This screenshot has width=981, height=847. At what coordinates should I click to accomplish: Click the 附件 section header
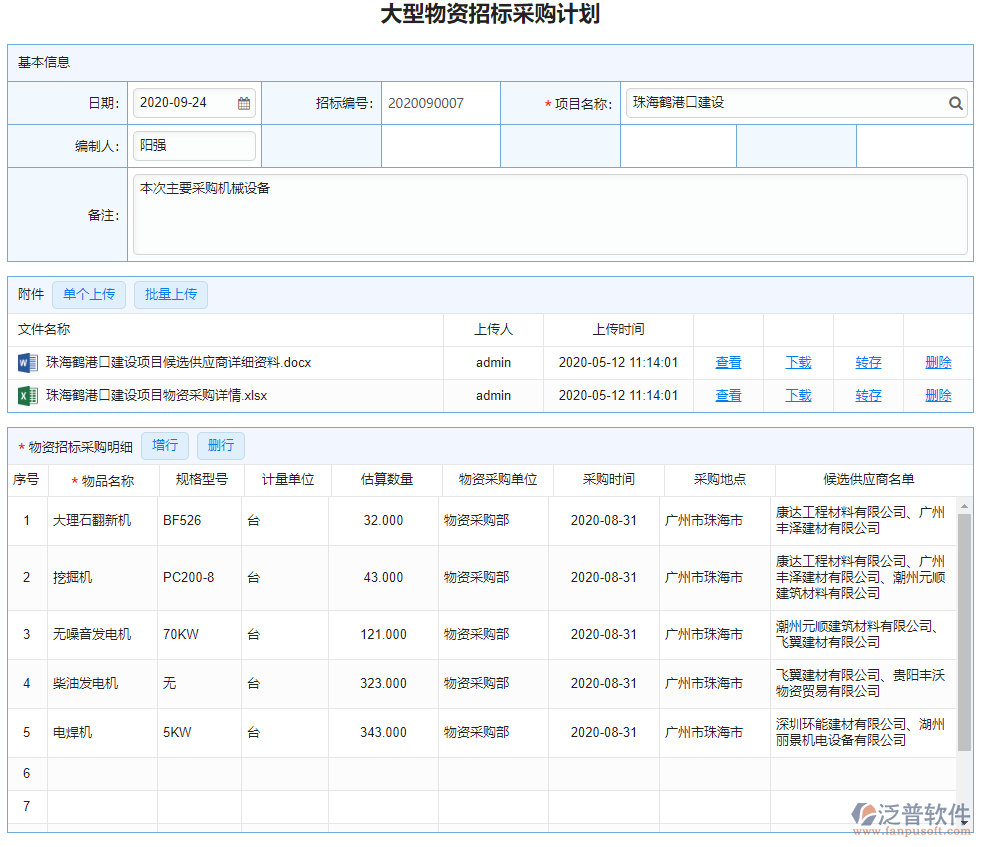(x=30, y=294)
